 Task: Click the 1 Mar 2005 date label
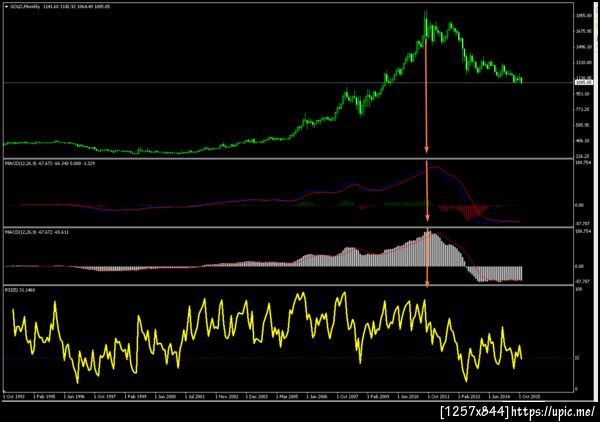(x=287, y=397)
